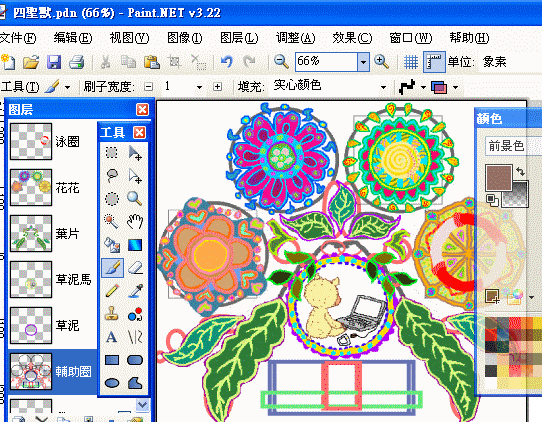Save the image with the floppy disk icon
Screen dimensions: 542x422
tap(54, 62)
